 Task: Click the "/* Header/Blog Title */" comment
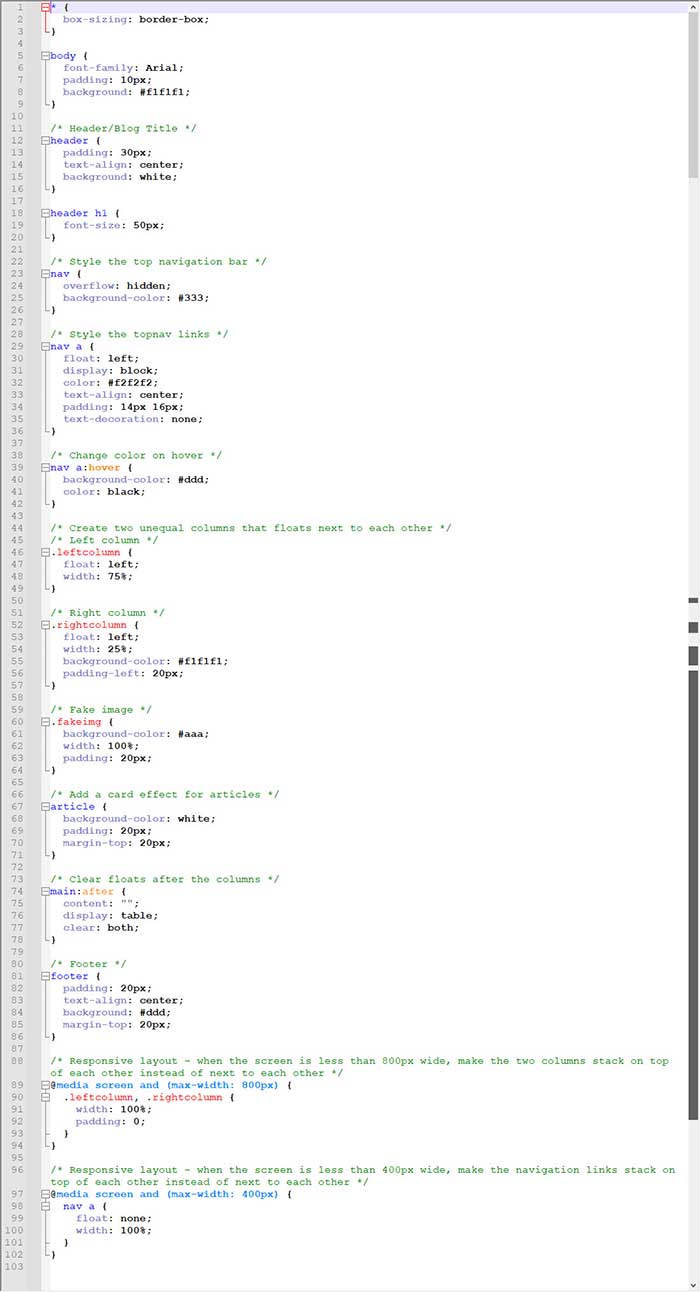[123, 128]
